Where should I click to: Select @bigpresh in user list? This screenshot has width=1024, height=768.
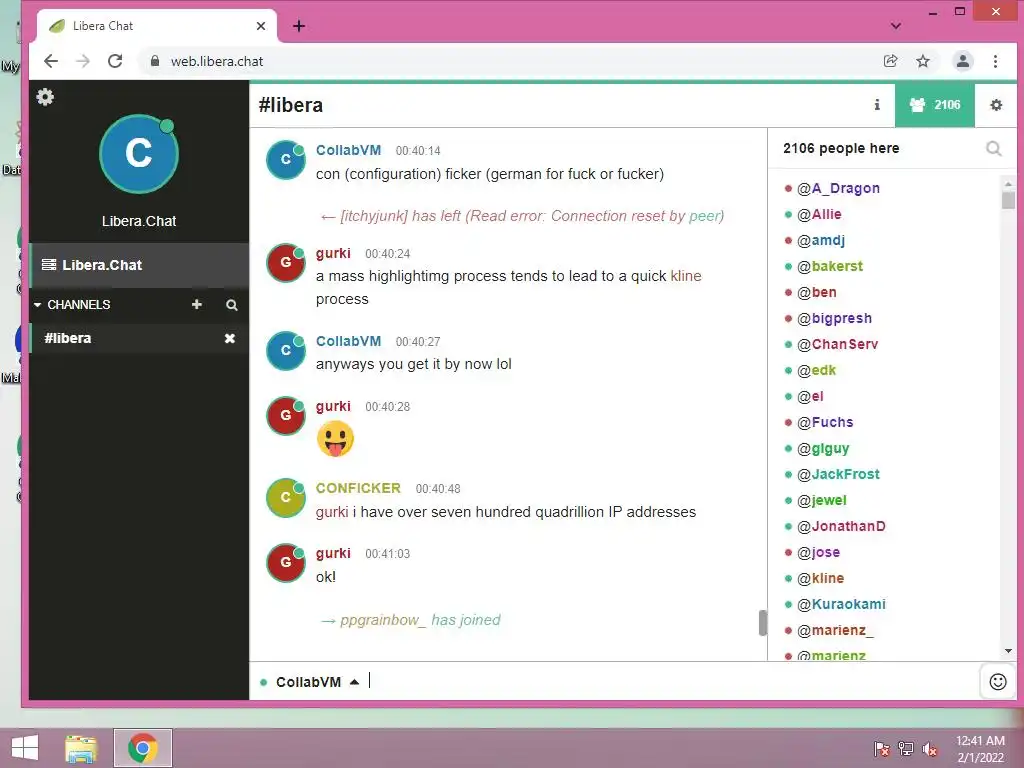click(834, 319)
